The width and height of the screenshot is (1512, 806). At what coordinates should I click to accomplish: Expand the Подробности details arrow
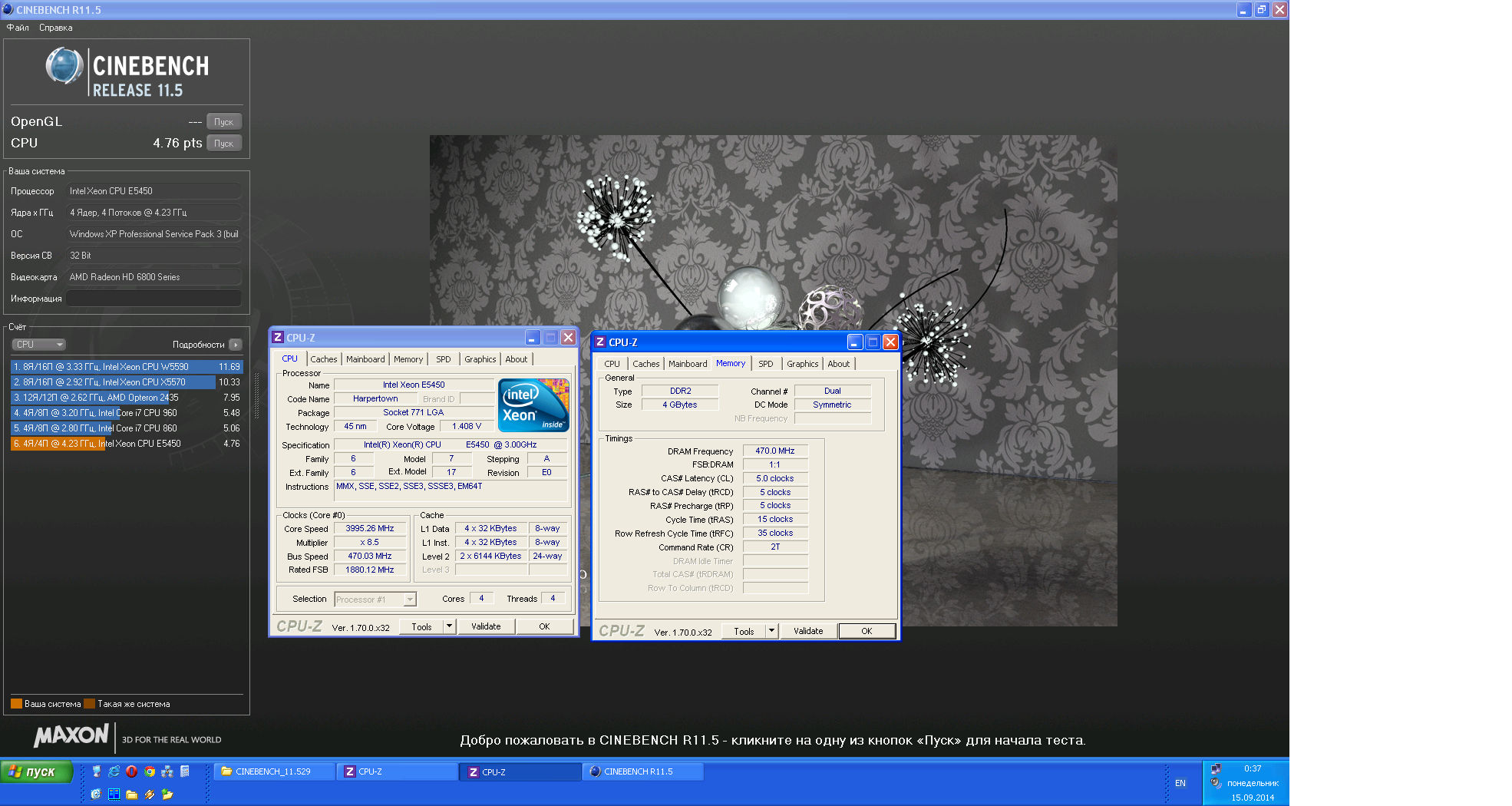click(x=236, y=345)
